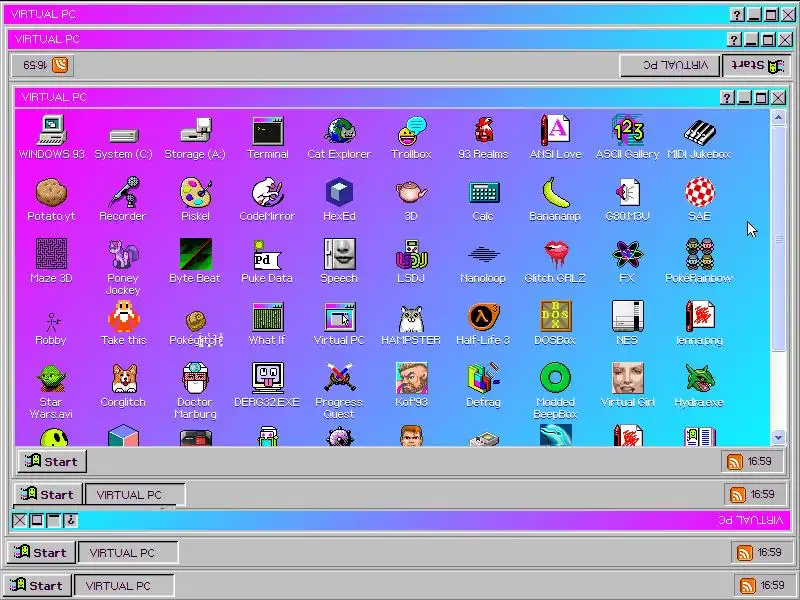Click the 16:59 clock in innermost taskbar

[x=759, y=461]
